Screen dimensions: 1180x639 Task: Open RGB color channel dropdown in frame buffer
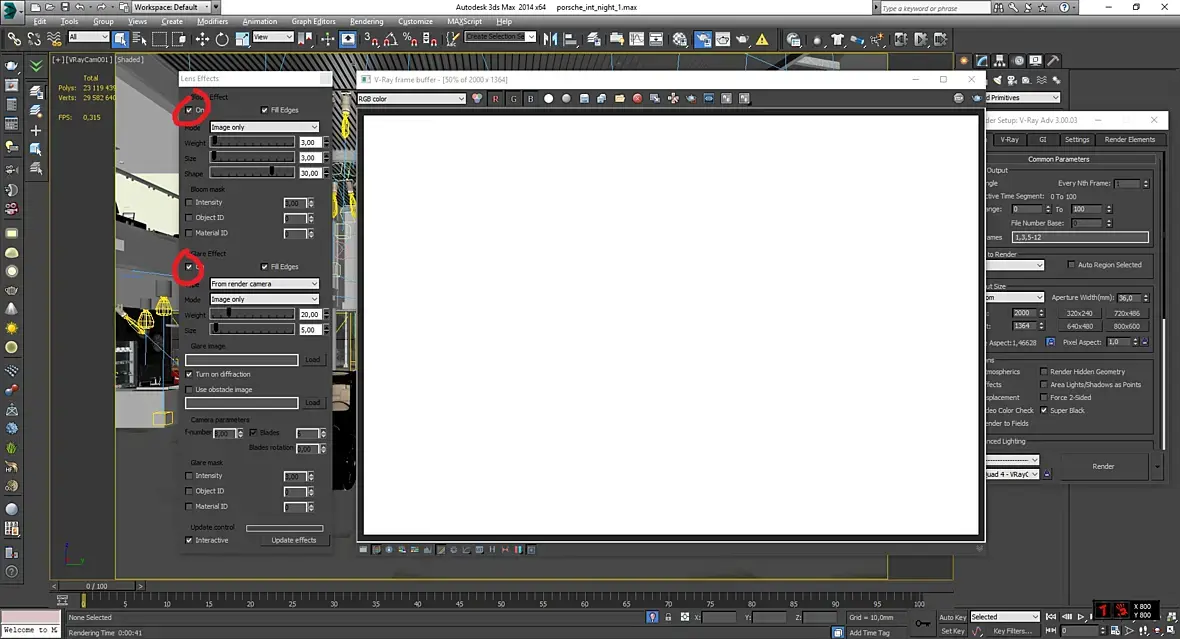412,99
